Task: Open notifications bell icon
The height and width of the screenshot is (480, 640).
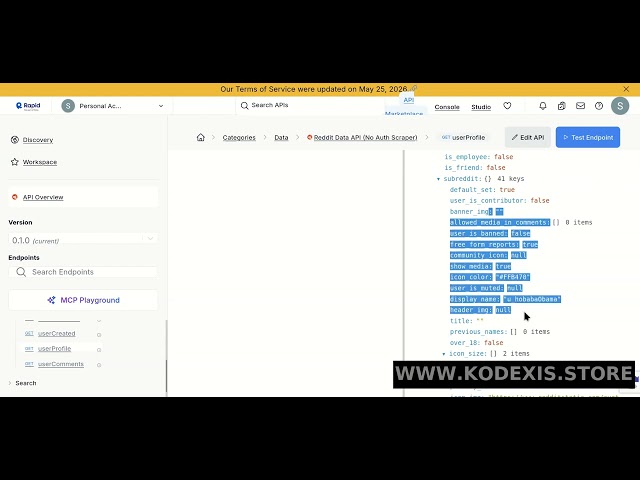Action: pos(542,106)
